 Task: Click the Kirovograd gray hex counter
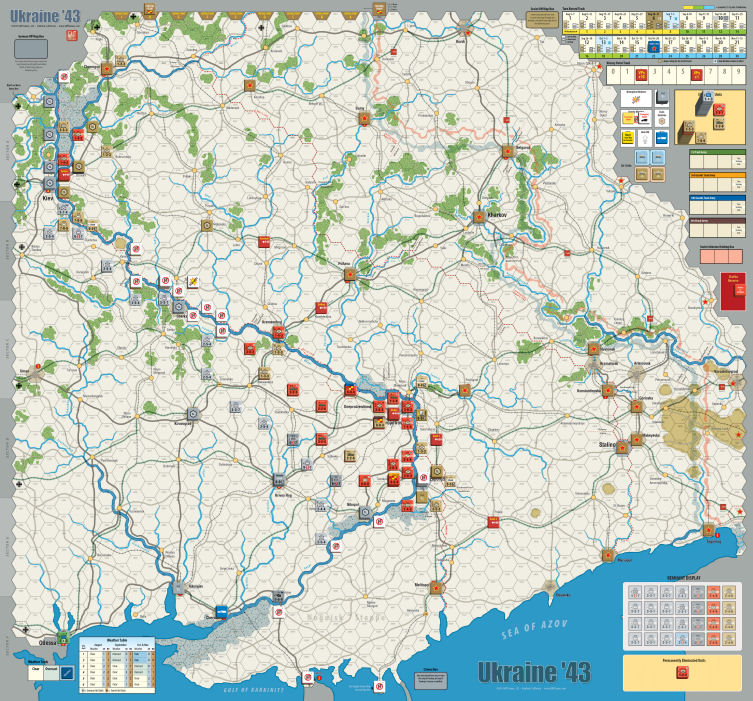[x=194, y=414]
